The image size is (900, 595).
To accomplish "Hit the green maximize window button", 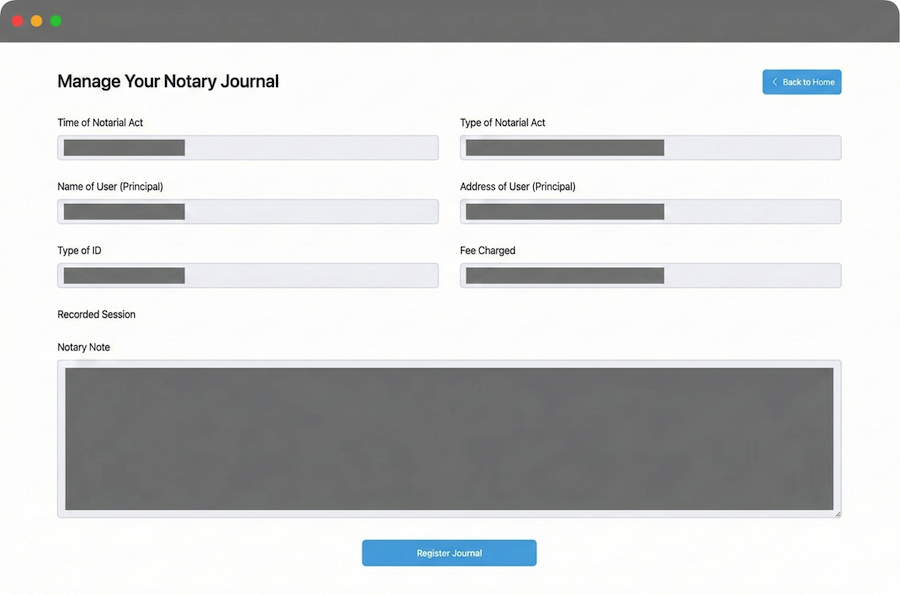I will (x=56, y=20).
